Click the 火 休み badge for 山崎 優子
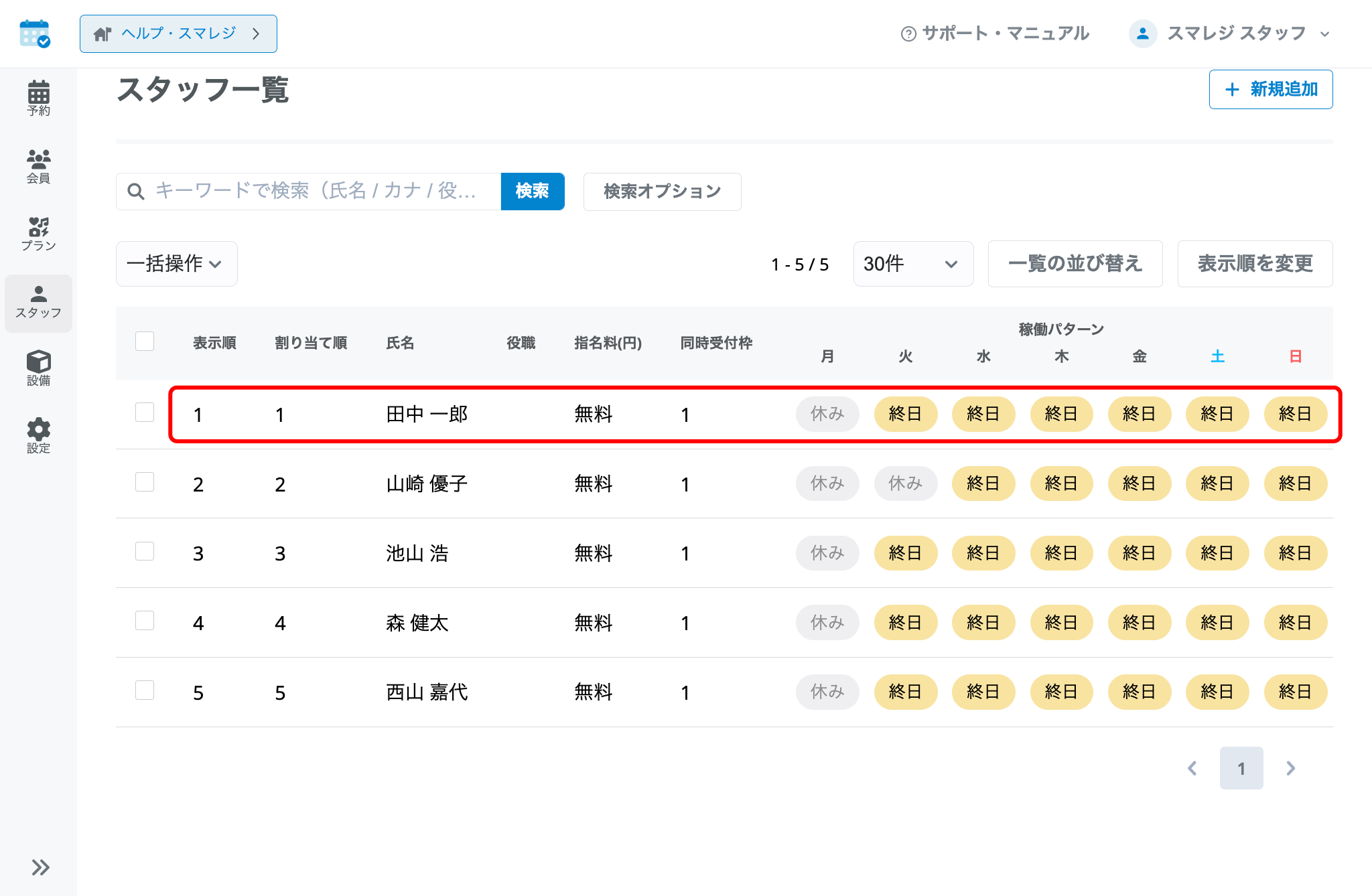This screenshot has height=896, width=1372. coord(905,483)
